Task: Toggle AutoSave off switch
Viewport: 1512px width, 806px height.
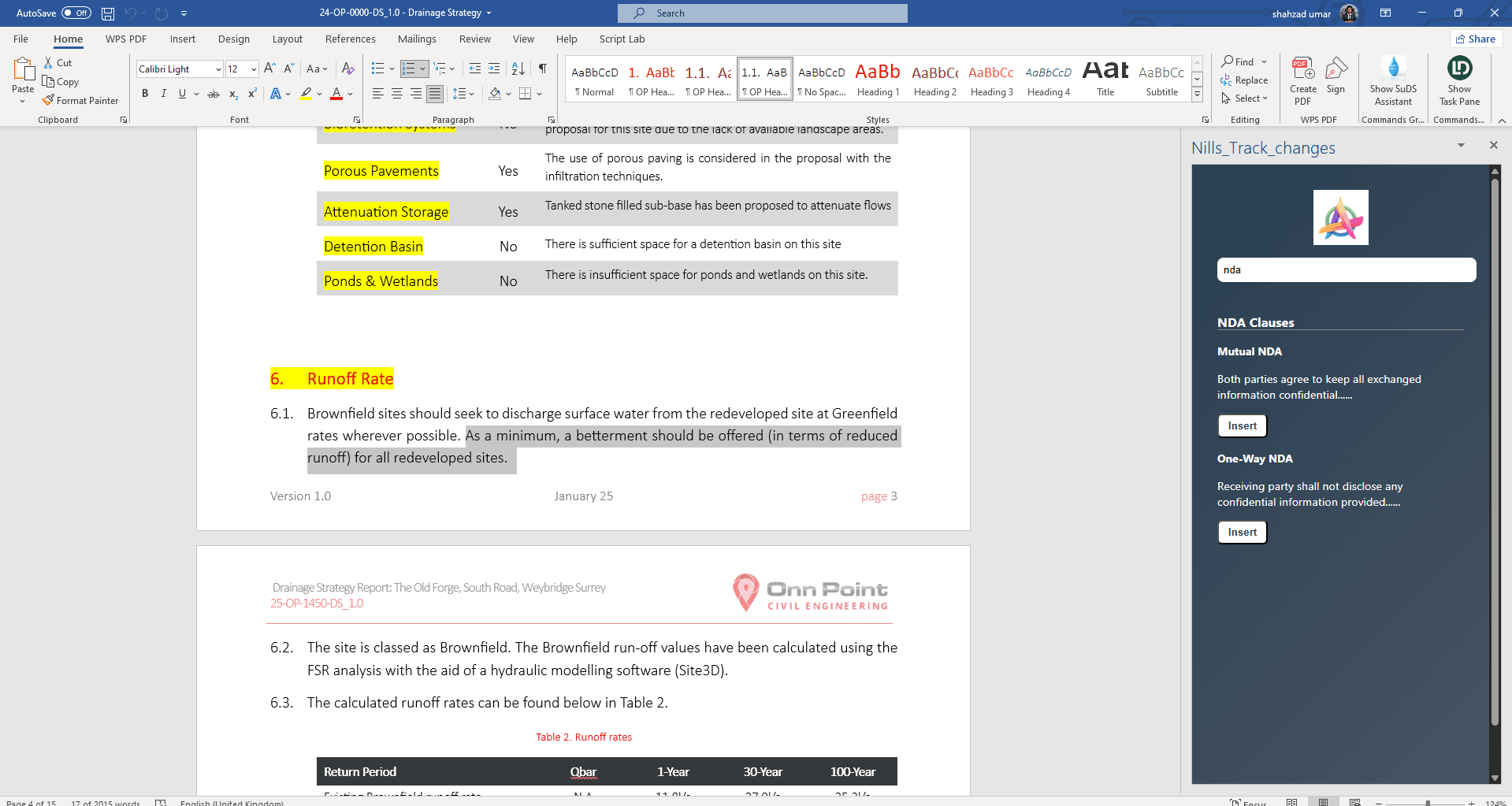Action: coord(76,13)
